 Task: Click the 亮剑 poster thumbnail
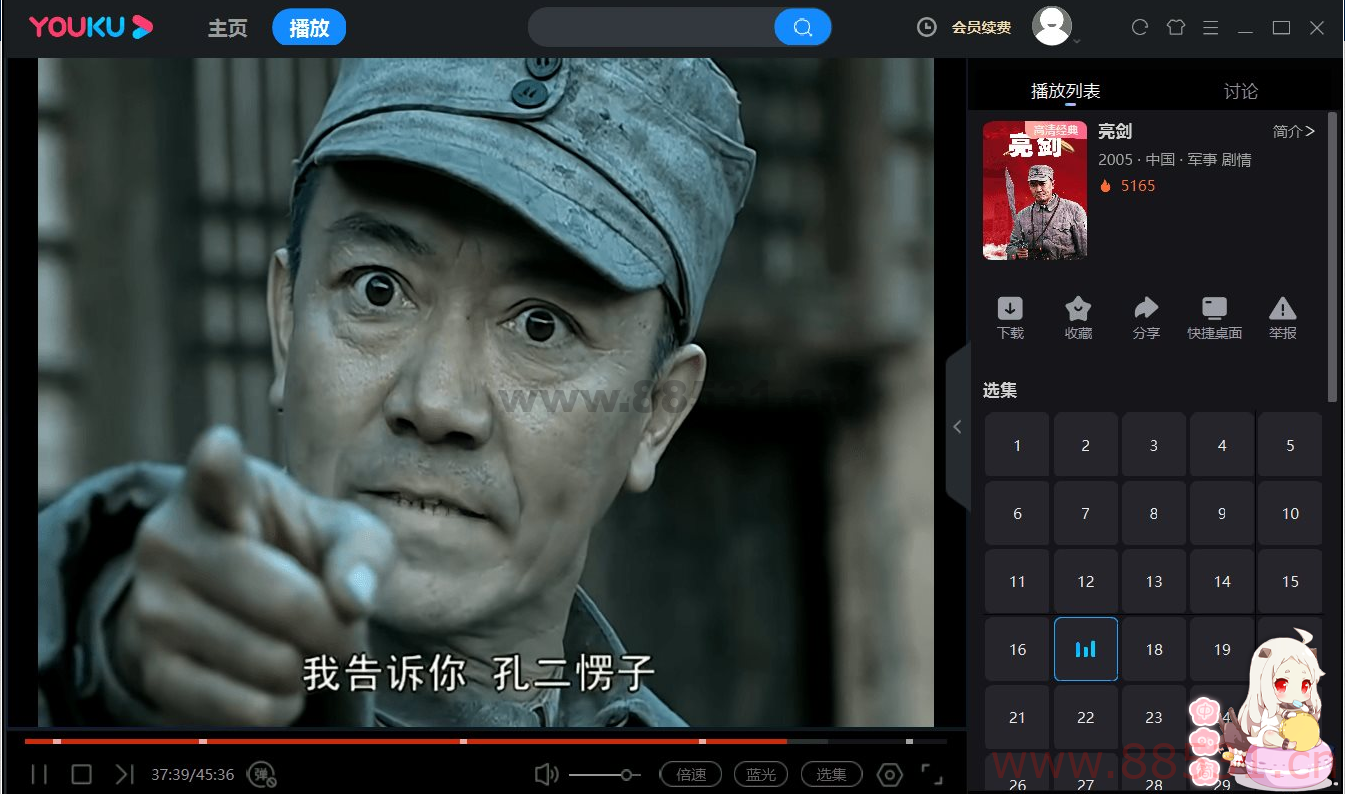point(1034,191)
